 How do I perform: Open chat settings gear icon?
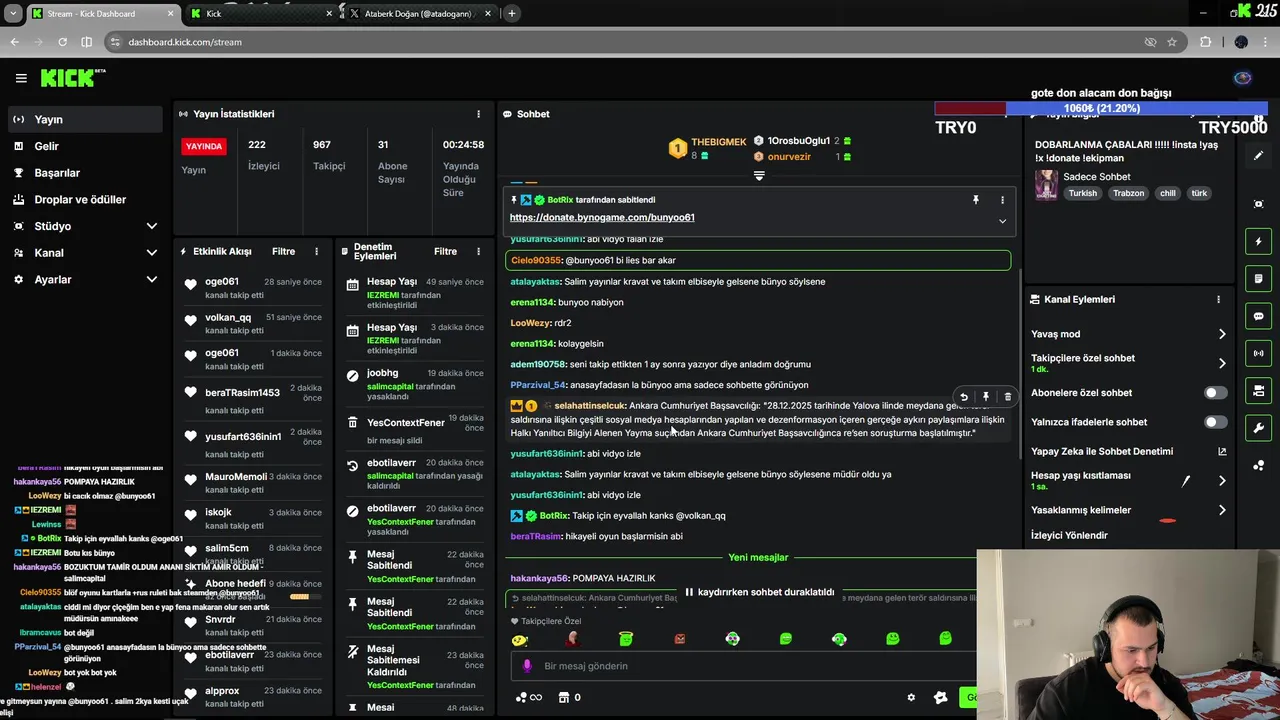pos(911,698)
